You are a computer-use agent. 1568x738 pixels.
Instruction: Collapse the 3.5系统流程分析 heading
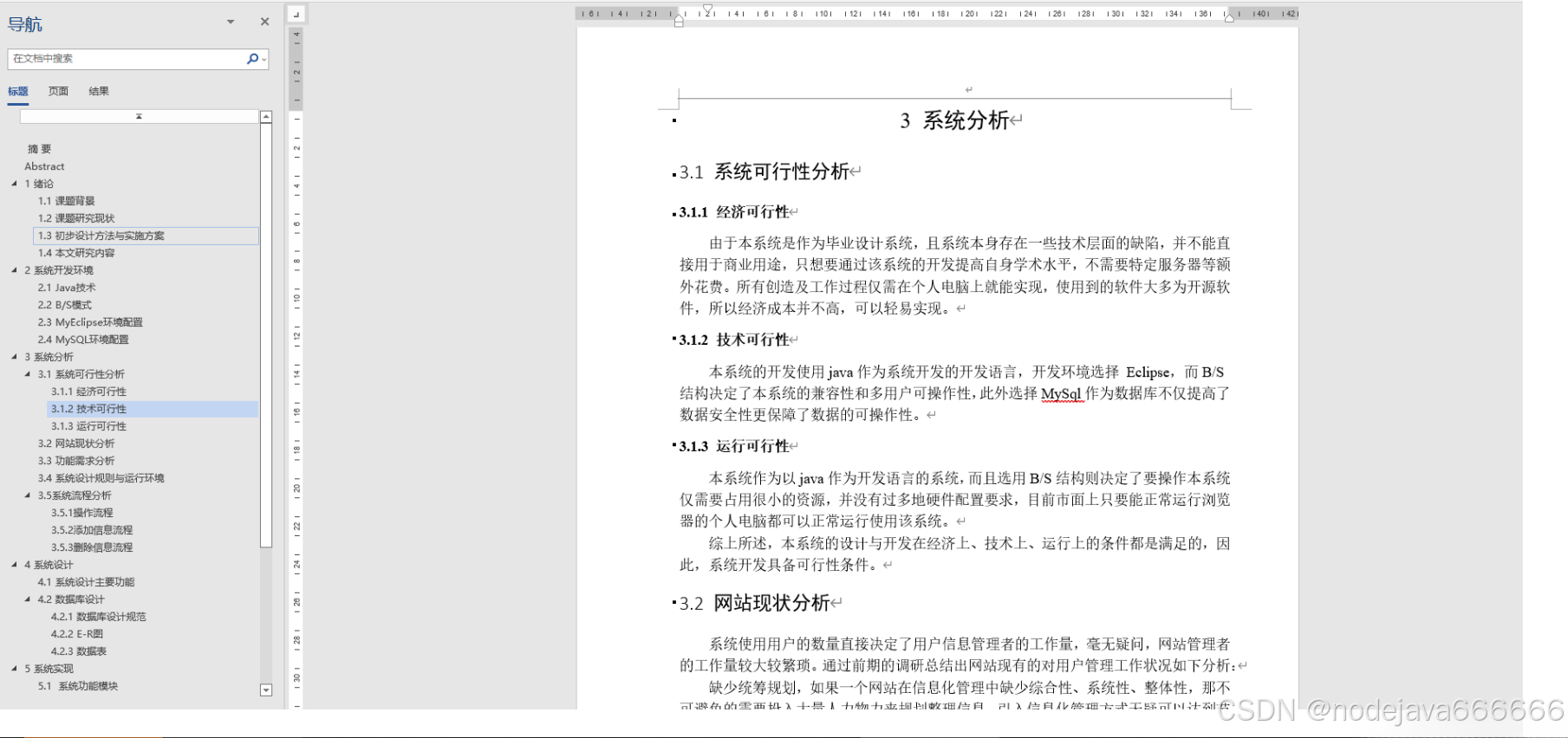[27, 495]
